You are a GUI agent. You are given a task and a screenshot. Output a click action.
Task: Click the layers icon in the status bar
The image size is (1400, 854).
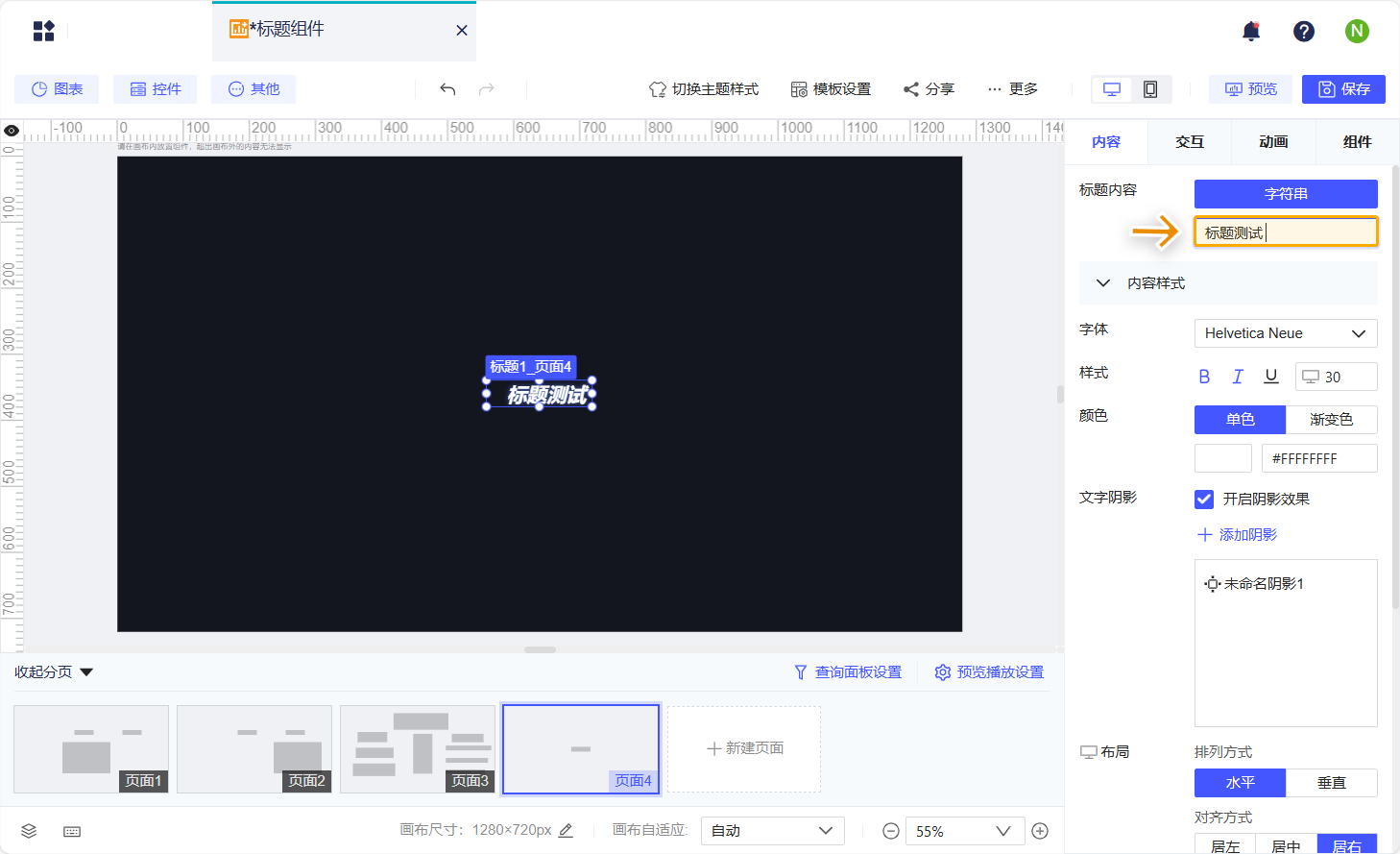[29, 831]
